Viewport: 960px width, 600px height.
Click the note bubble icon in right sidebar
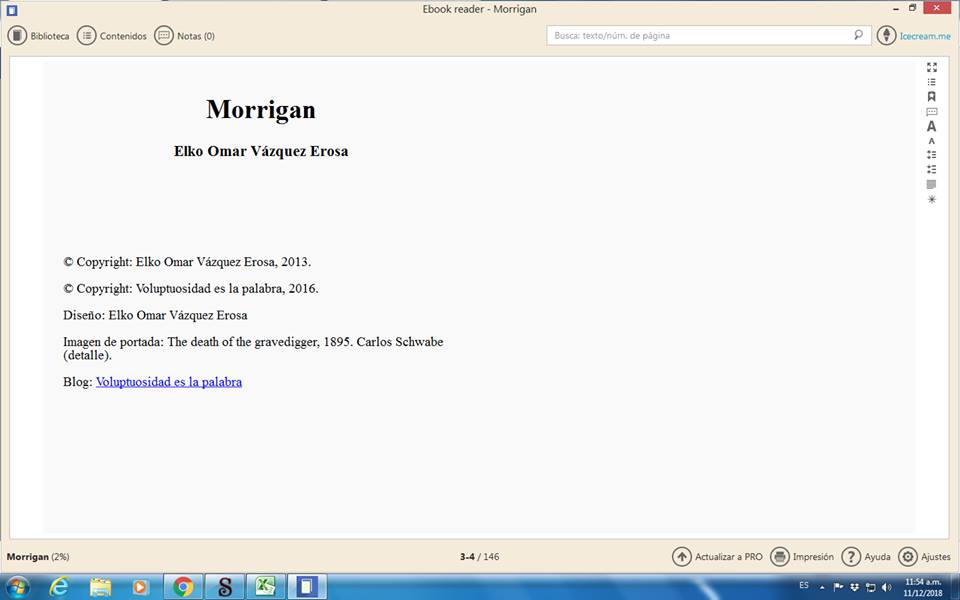931,112
